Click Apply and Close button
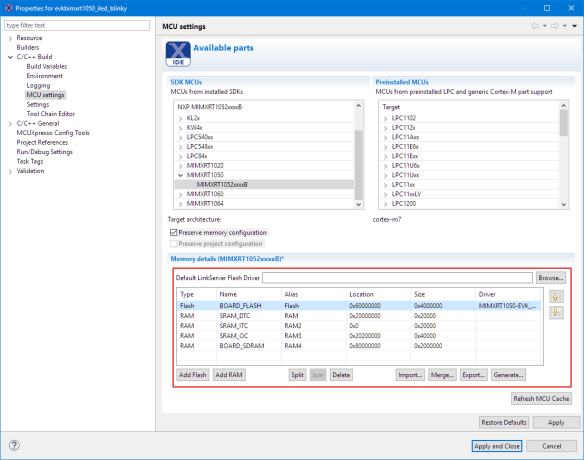The width and height of the screenshot is (584, 460). tap(497, 446)
